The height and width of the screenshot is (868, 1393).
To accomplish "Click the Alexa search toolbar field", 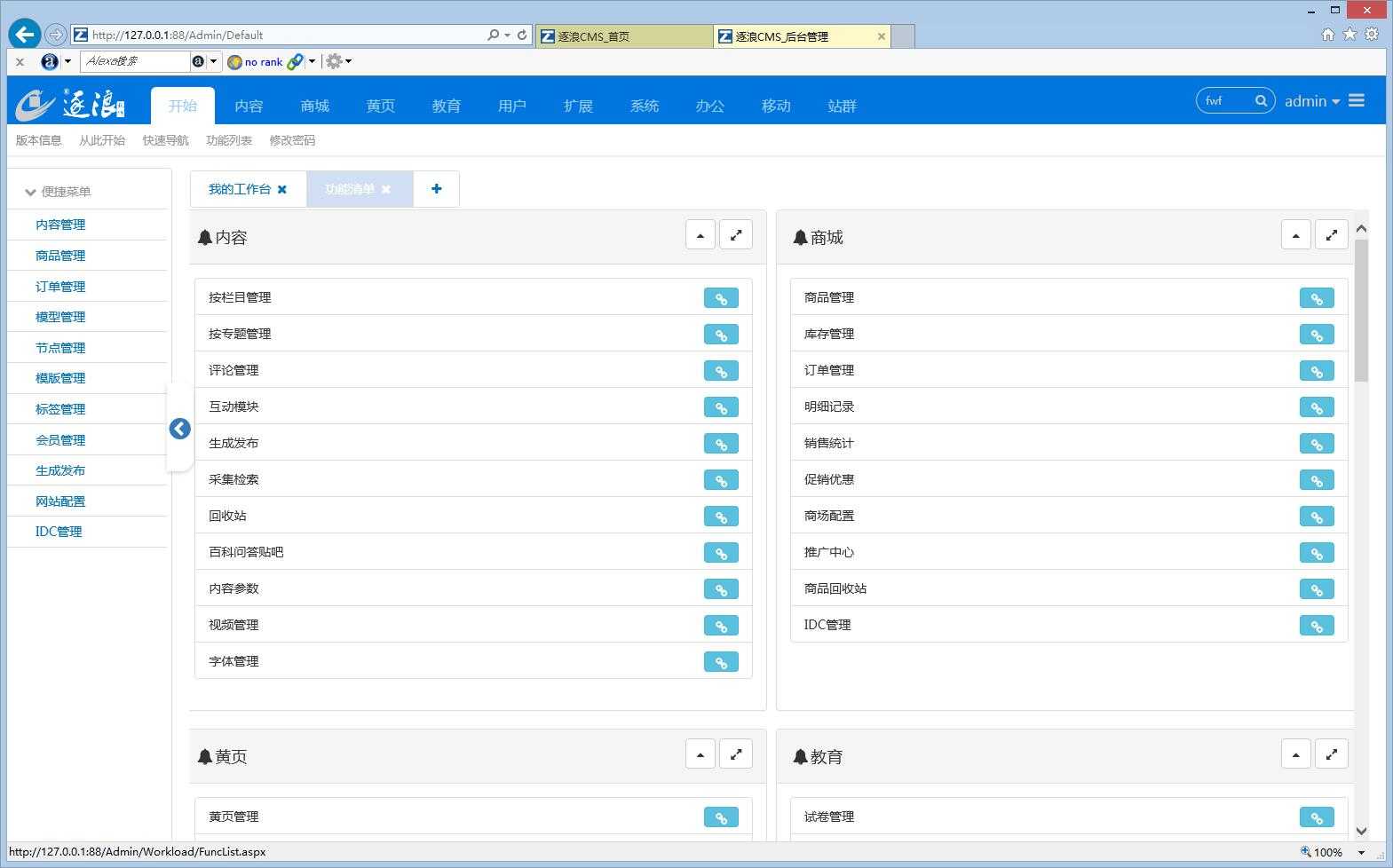I will click(x=134, y=61).
